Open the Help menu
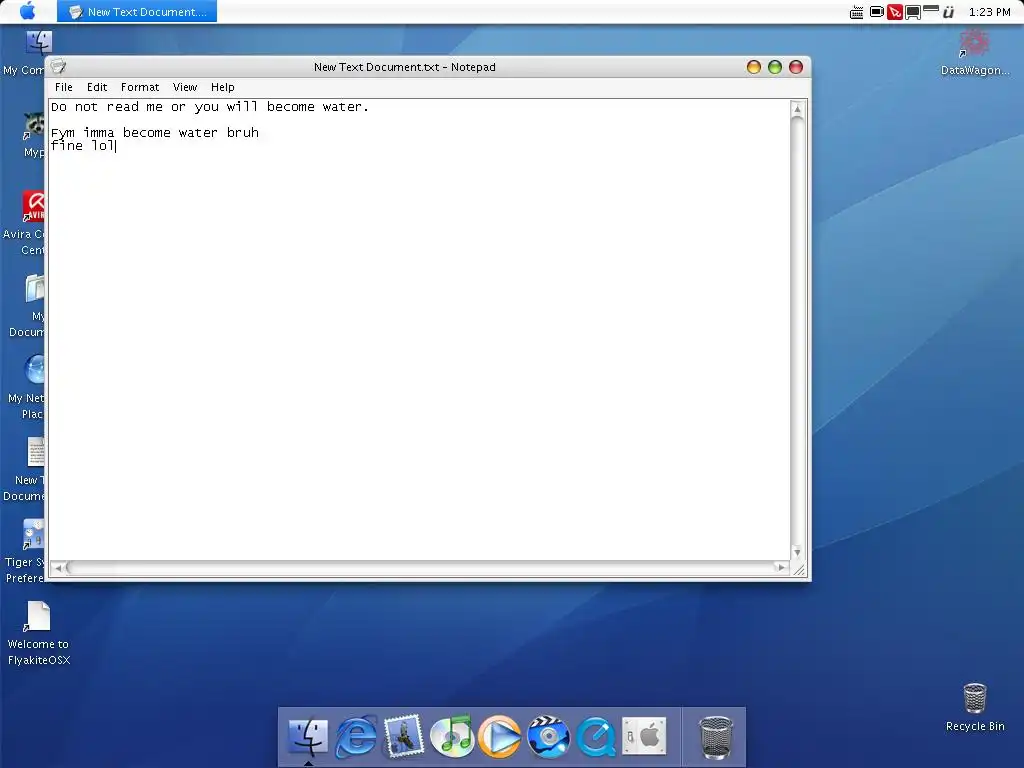Image resolution: width=1024 pixels, height=768 pixels. coord(223,87)
